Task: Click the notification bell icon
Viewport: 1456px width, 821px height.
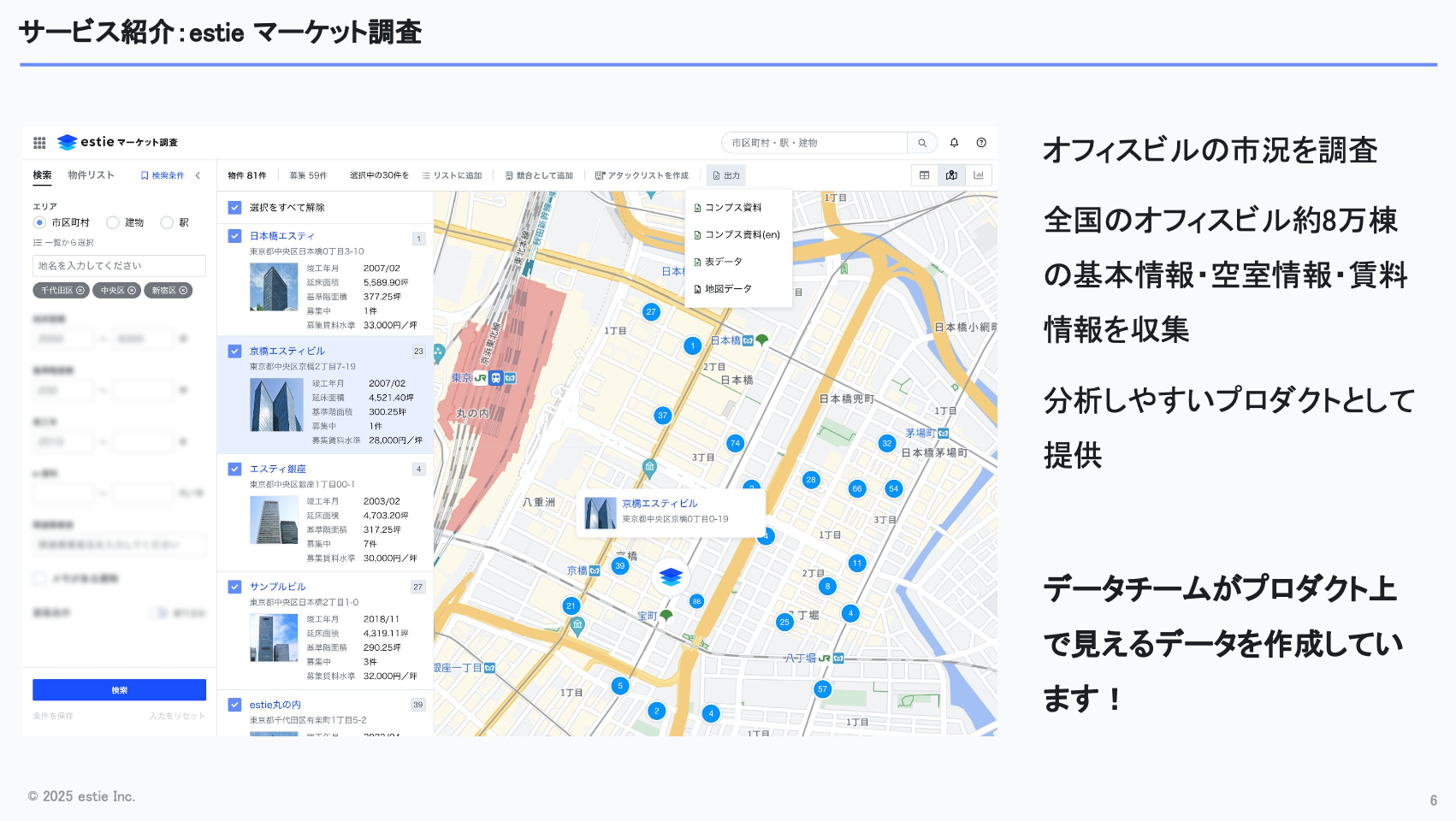Action: (954, 143)
